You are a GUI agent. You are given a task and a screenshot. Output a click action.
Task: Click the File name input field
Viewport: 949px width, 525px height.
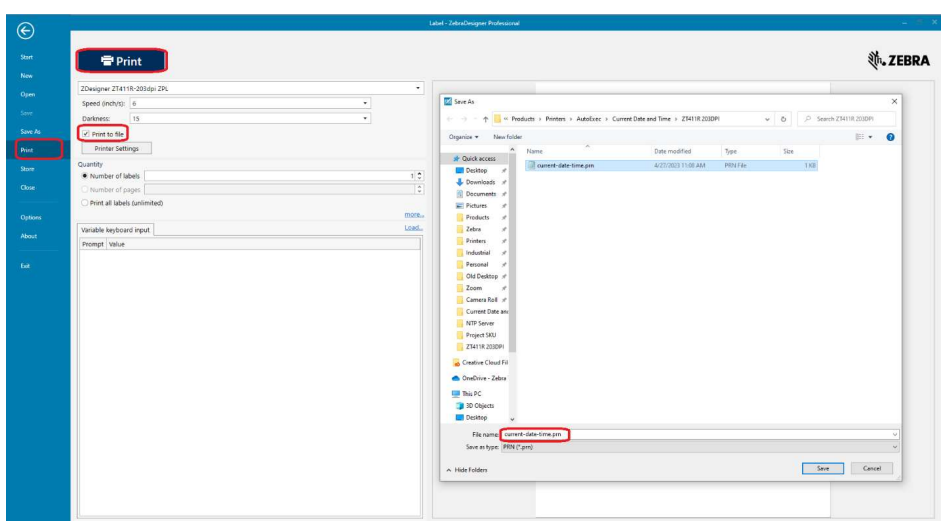point(700,434)
